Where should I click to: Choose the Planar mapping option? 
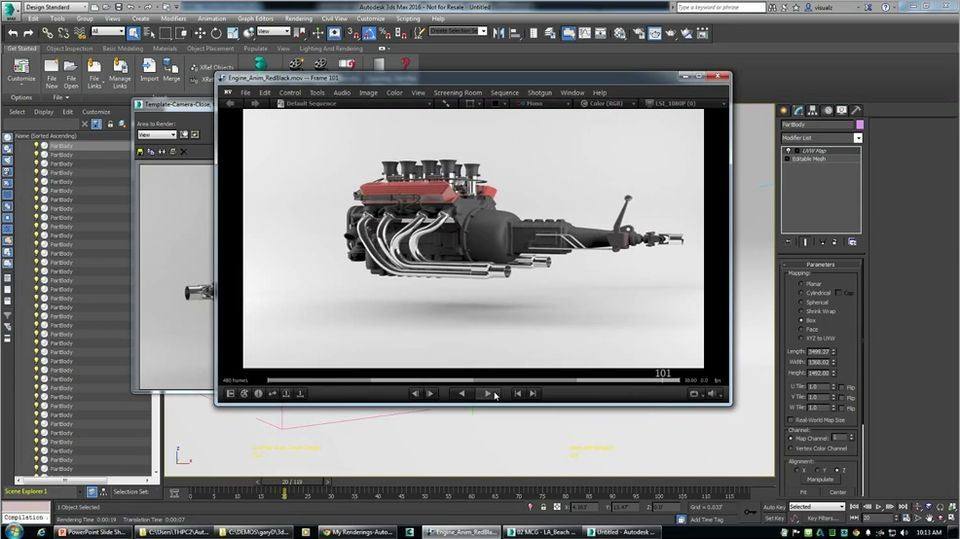(802, 284)
